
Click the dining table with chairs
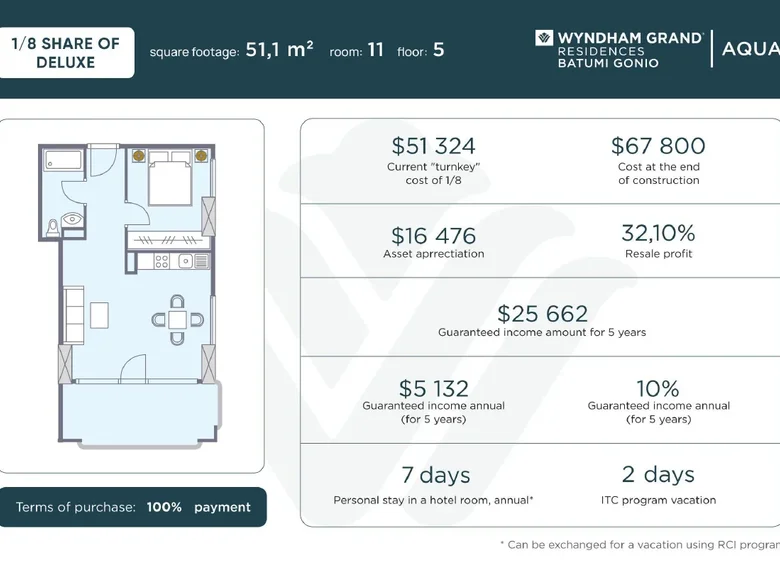[x=177, y=320]
